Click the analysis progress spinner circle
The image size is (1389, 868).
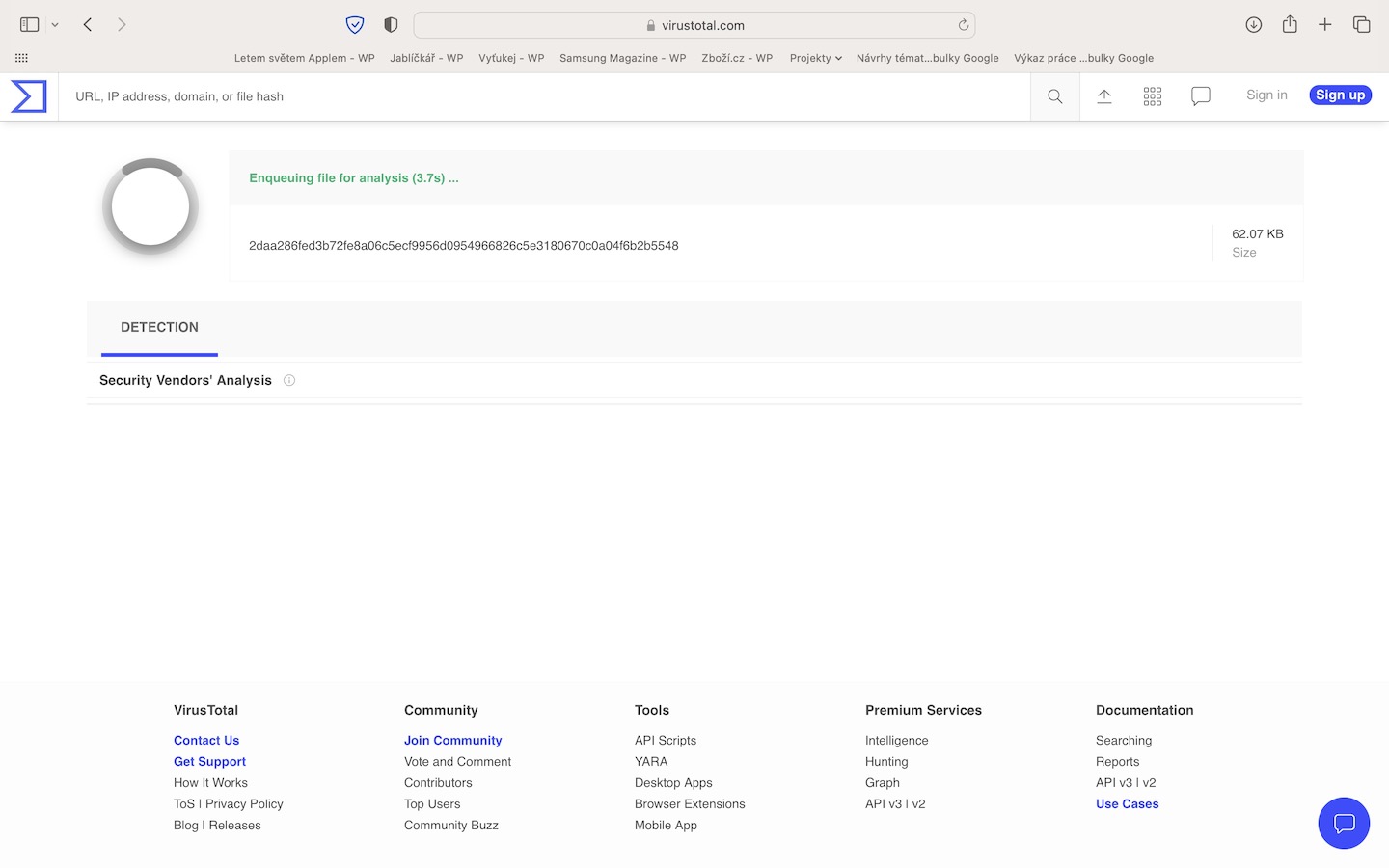150,206
